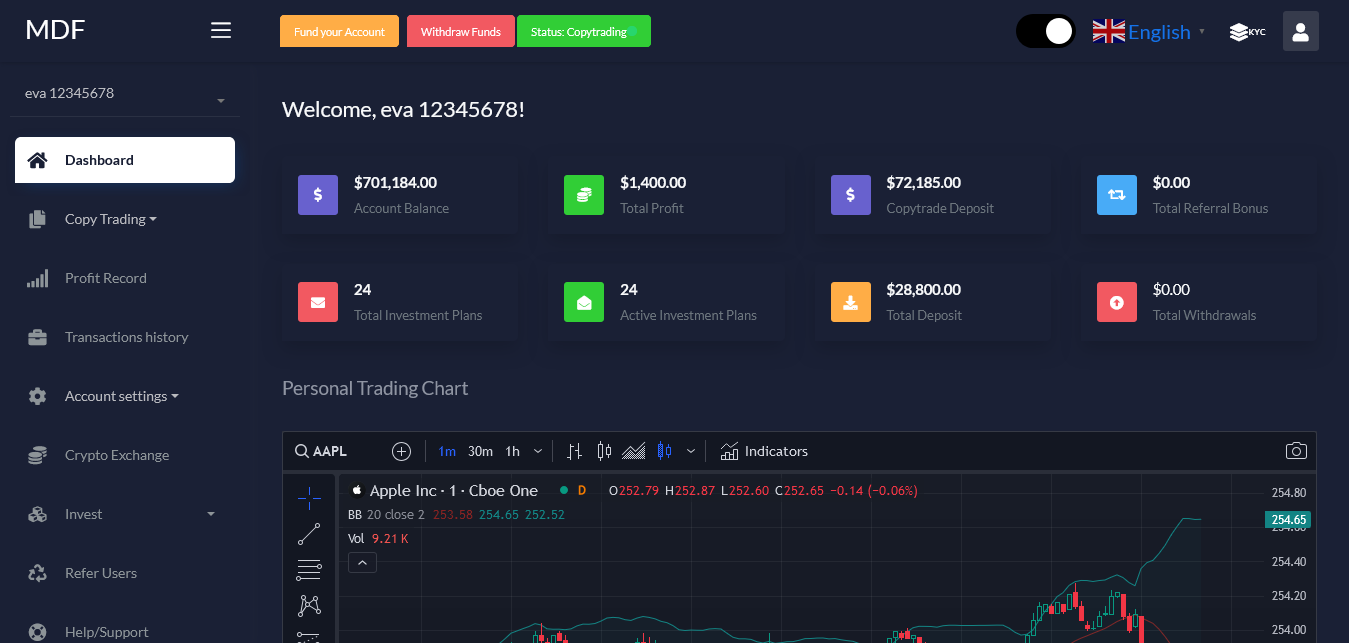Expand the Copy Trading submenu
The height and width of the screenshot is (643, 1349).
pyautogui.click(x=110, y=219)
